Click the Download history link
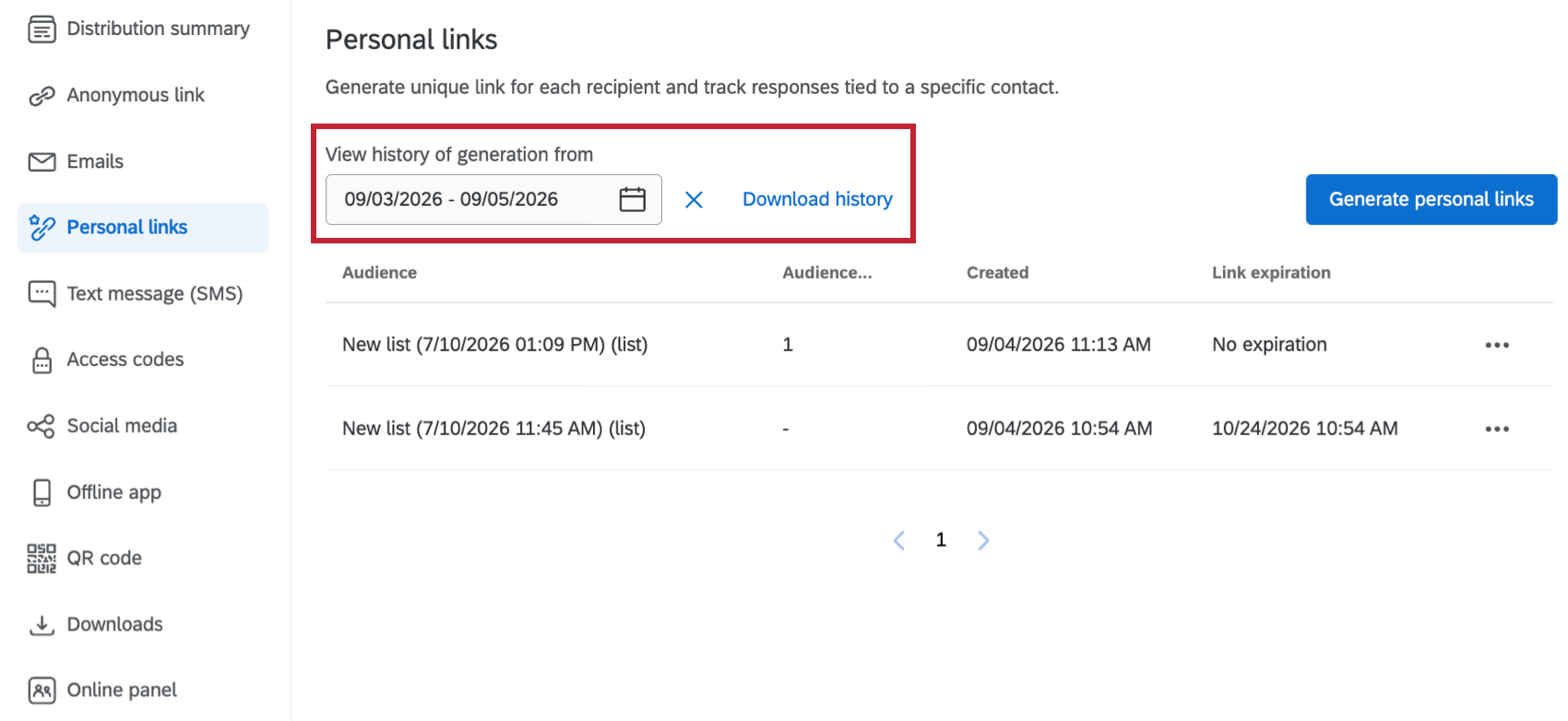Screen dimensions: 1568x721 [817, 199]
